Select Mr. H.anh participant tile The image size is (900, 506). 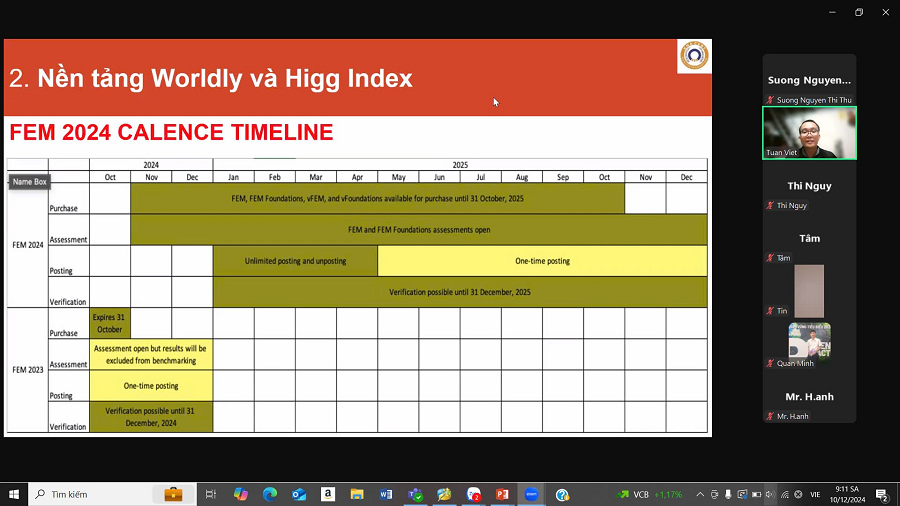coord(809,397)
